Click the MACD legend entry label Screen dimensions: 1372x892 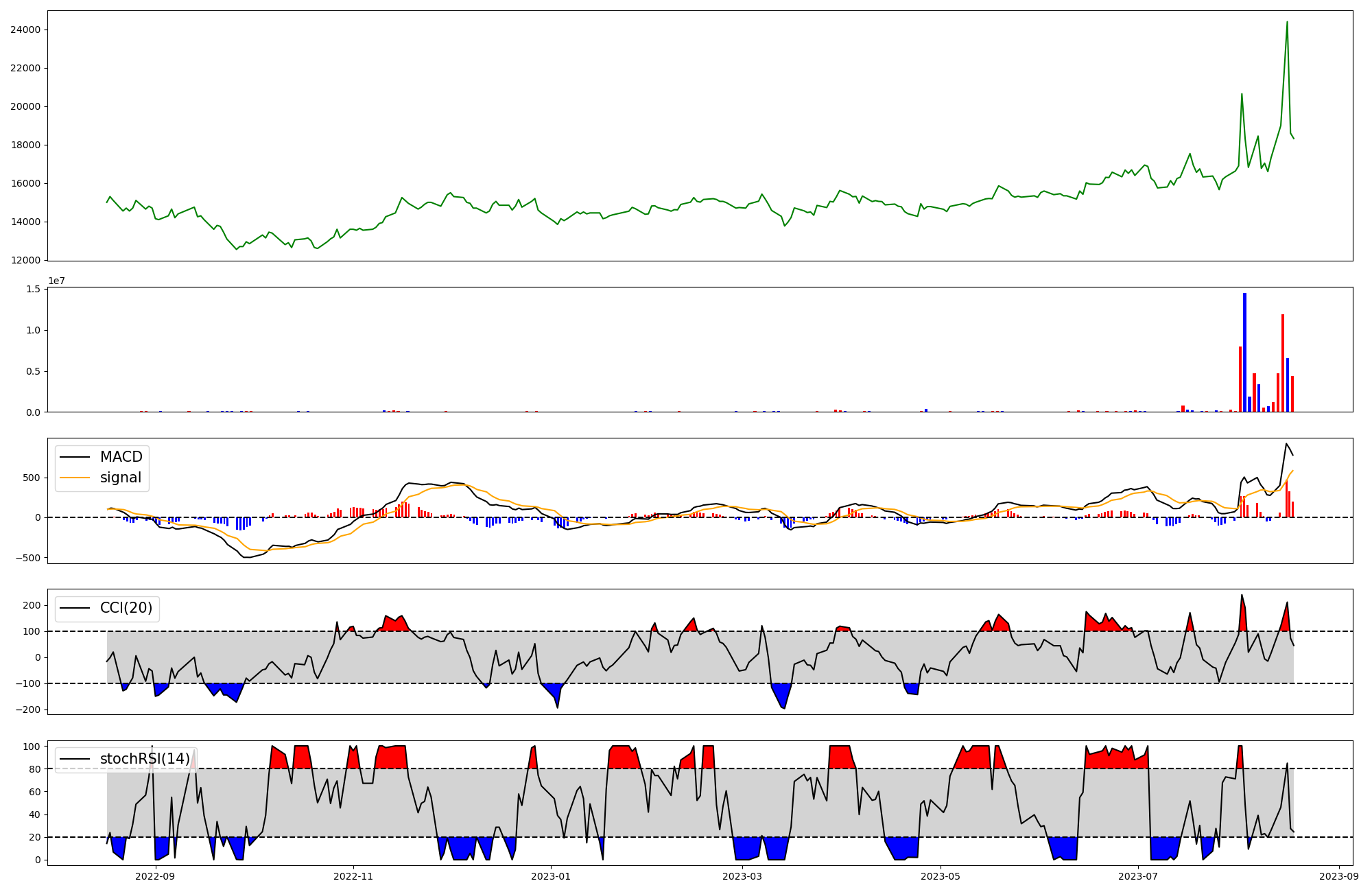click(121, 457)
